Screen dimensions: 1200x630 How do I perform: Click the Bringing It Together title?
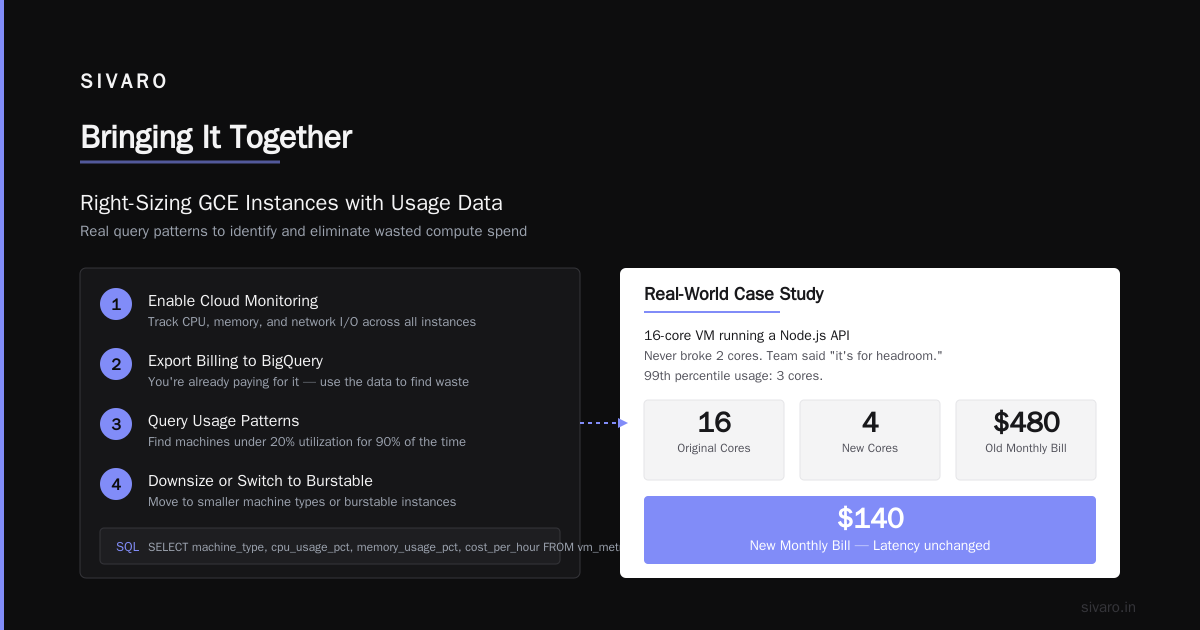(216, 137)
